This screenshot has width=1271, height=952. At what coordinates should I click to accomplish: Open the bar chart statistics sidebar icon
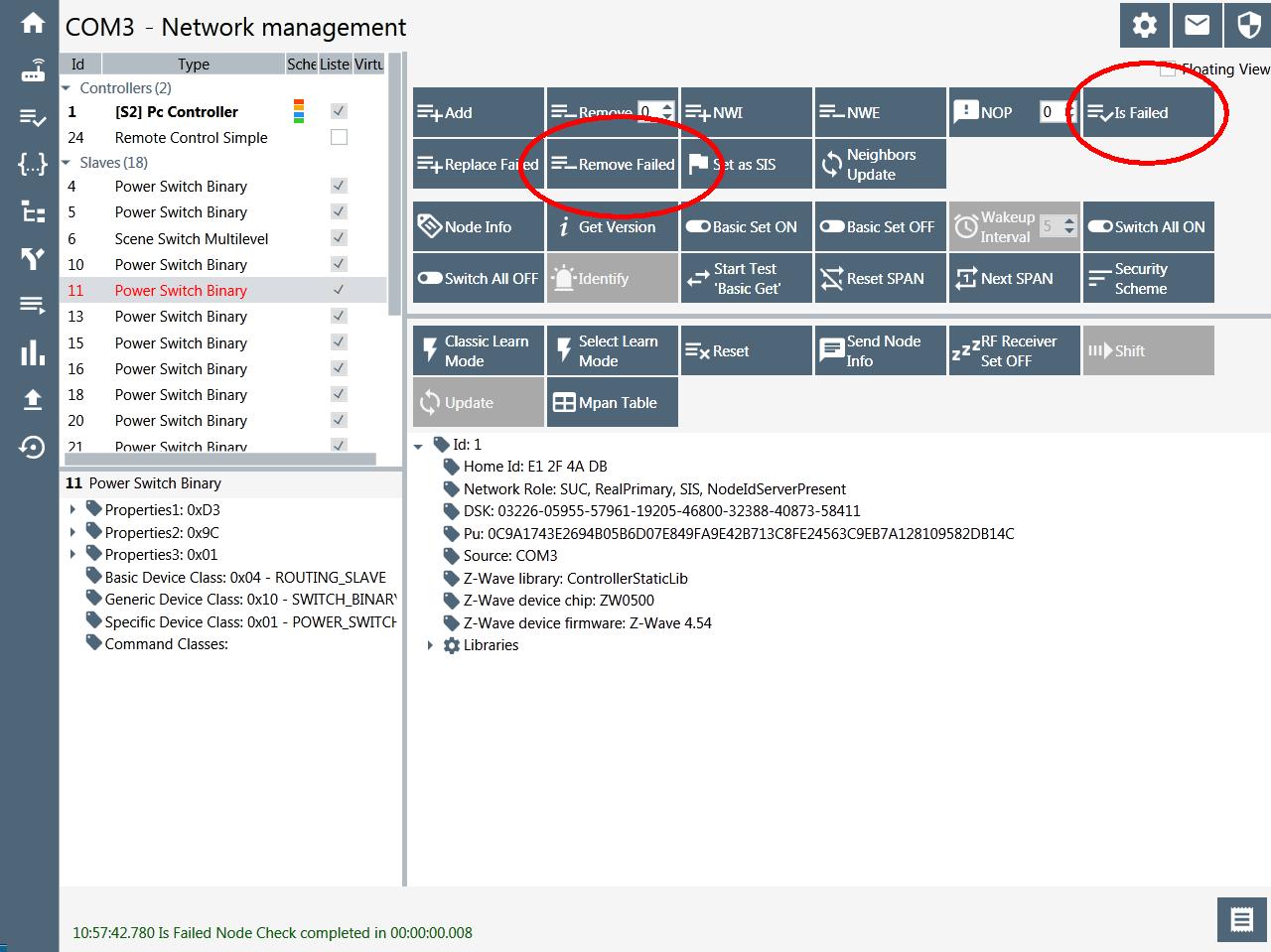point(33,352)
